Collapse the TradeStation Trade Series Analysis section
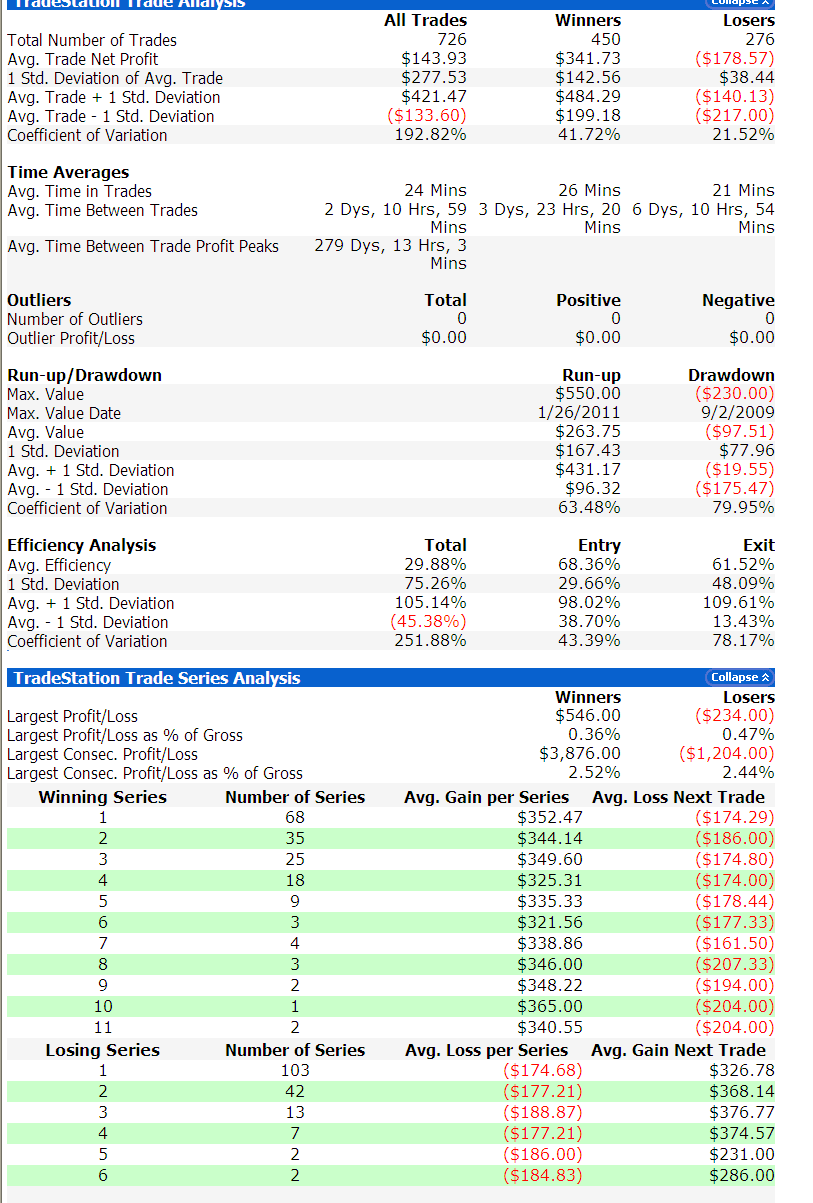The height and width of the screenshot is (1203, 813). point(741,678)
